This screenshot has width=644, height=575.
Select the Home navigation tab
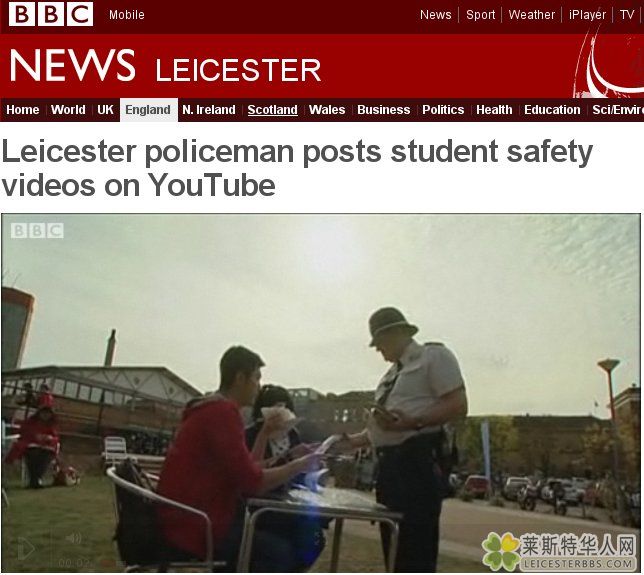pyautogui.click(x=23, y=110)
